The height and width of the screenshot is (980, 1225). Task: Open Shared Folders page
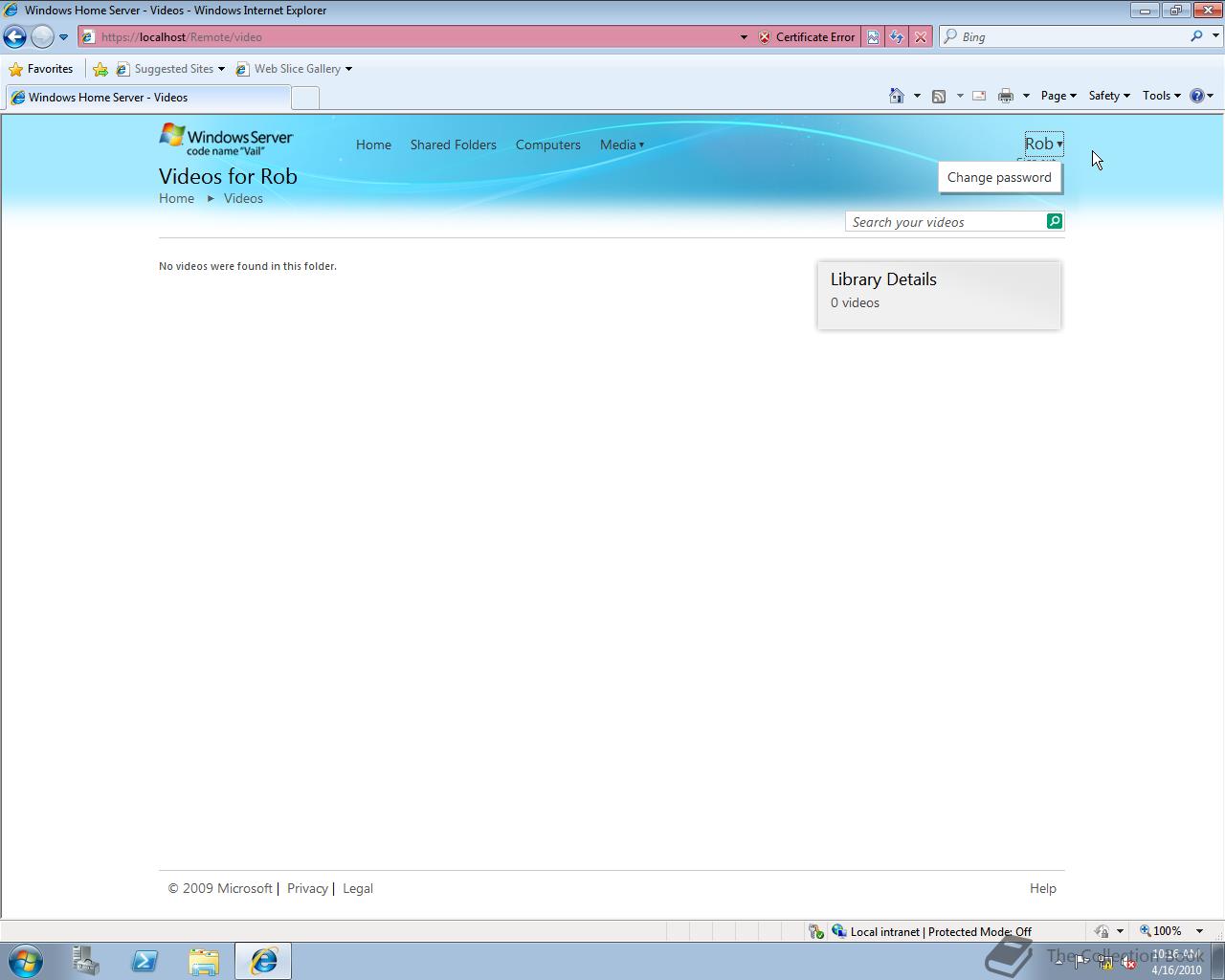click(454, 145)
